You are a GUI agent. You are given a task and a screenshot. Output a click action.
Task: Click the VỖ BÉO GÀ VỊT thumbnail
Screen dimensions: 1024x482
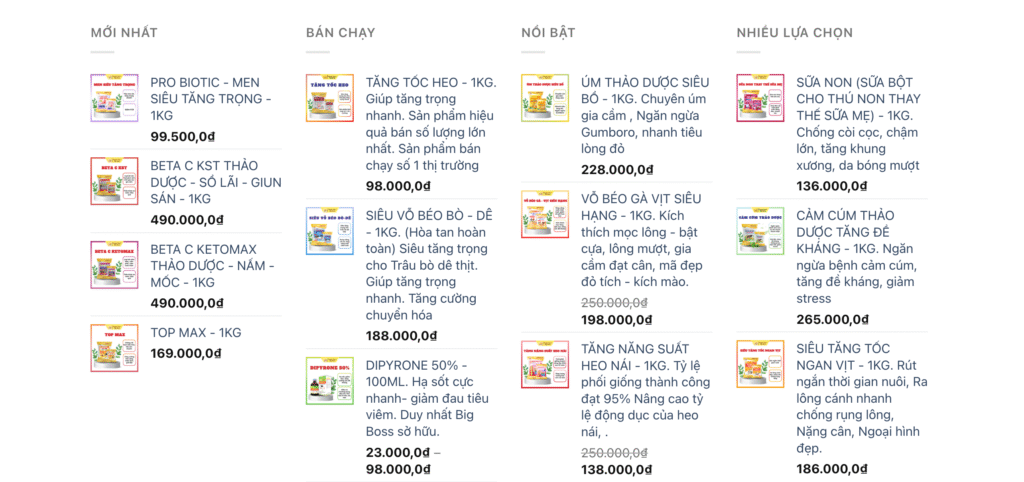coord(544,214)
